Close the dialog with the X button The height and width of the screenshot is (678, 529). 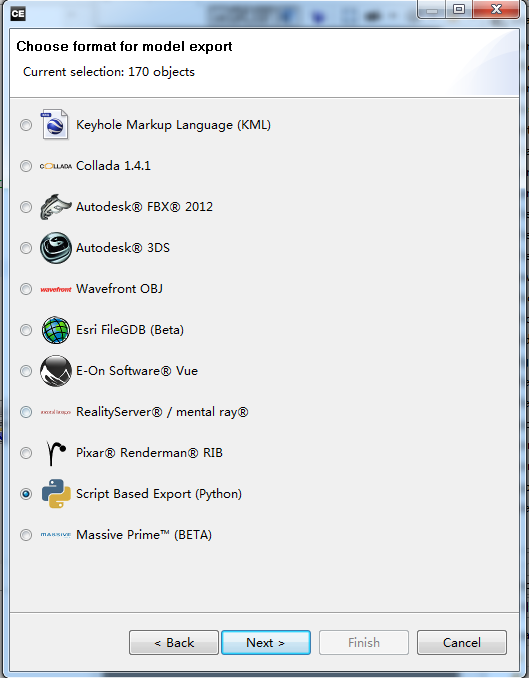point(496,10)
